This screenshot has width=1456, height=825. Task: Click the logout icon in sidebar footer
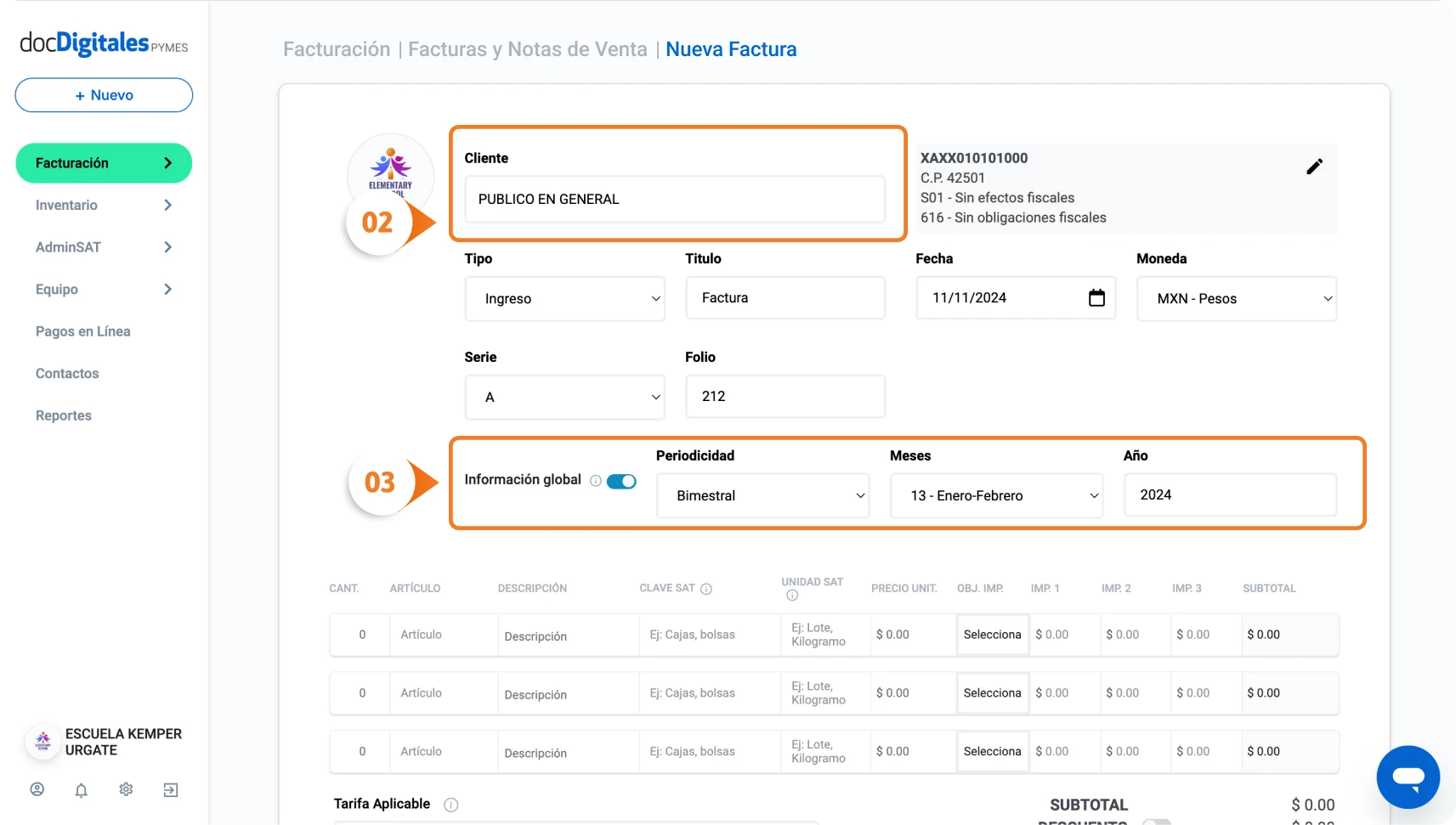point(170,790)
